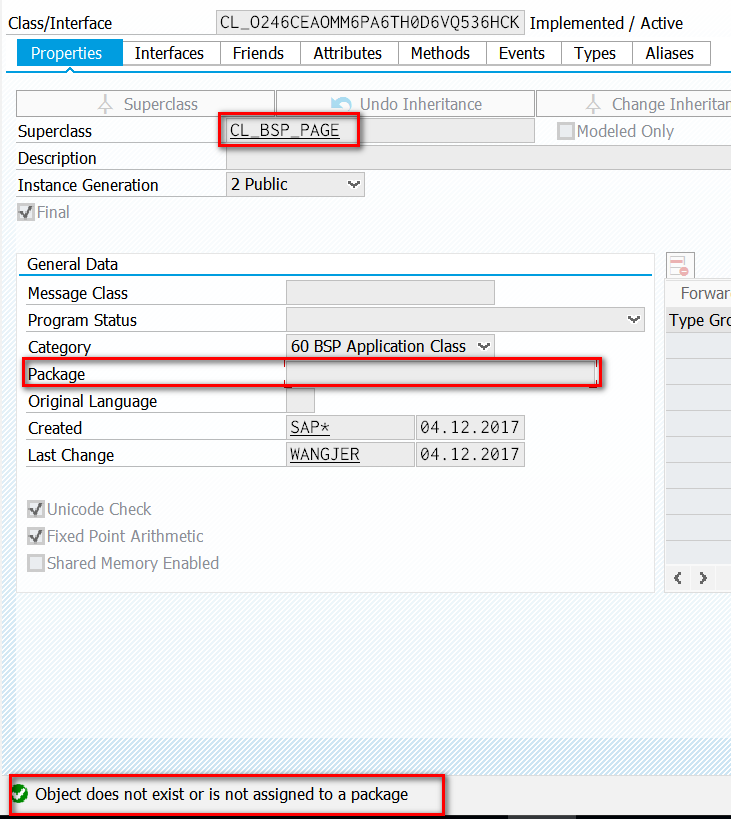This screenshot has width=731, height=819.
Task: Enable the Shared Memory Enabled checkbox
Action: coord(36,563)
